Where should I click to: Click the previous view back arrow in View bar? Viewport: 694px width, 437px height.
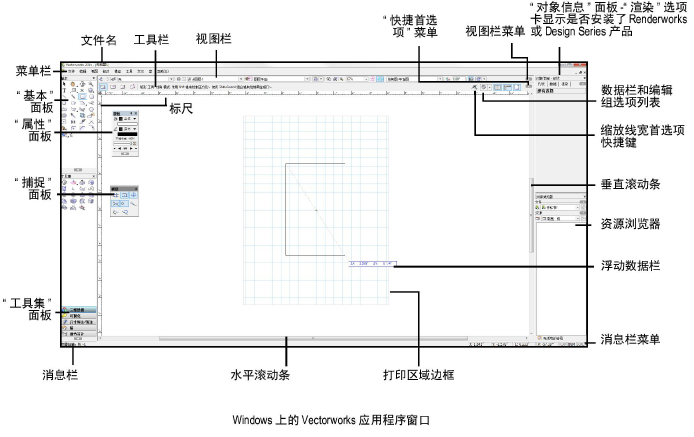[101, 79]
